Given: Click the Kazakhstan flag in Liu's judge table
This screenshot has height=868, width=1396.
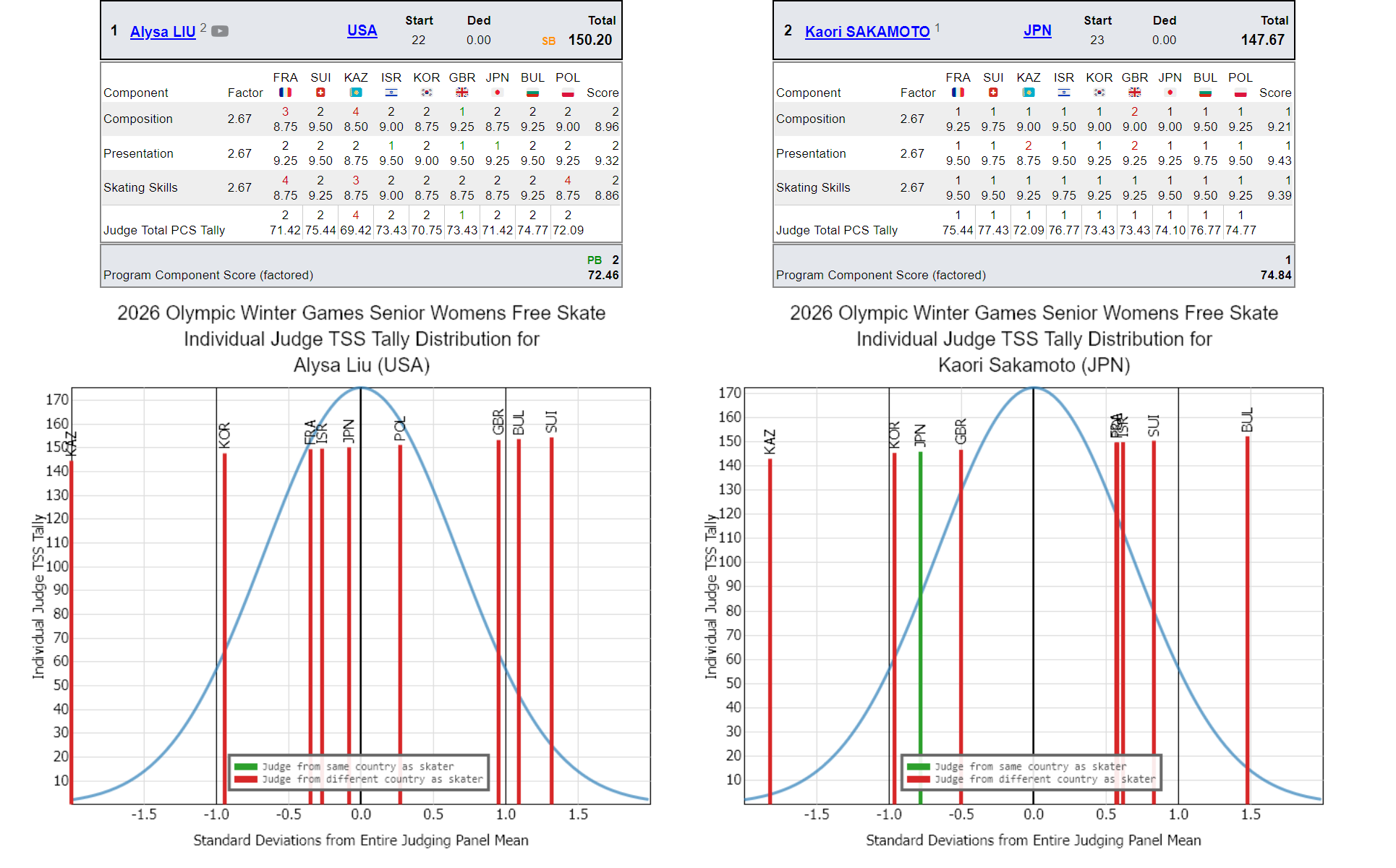Looking at the screenshot, I should click(355, 93).
